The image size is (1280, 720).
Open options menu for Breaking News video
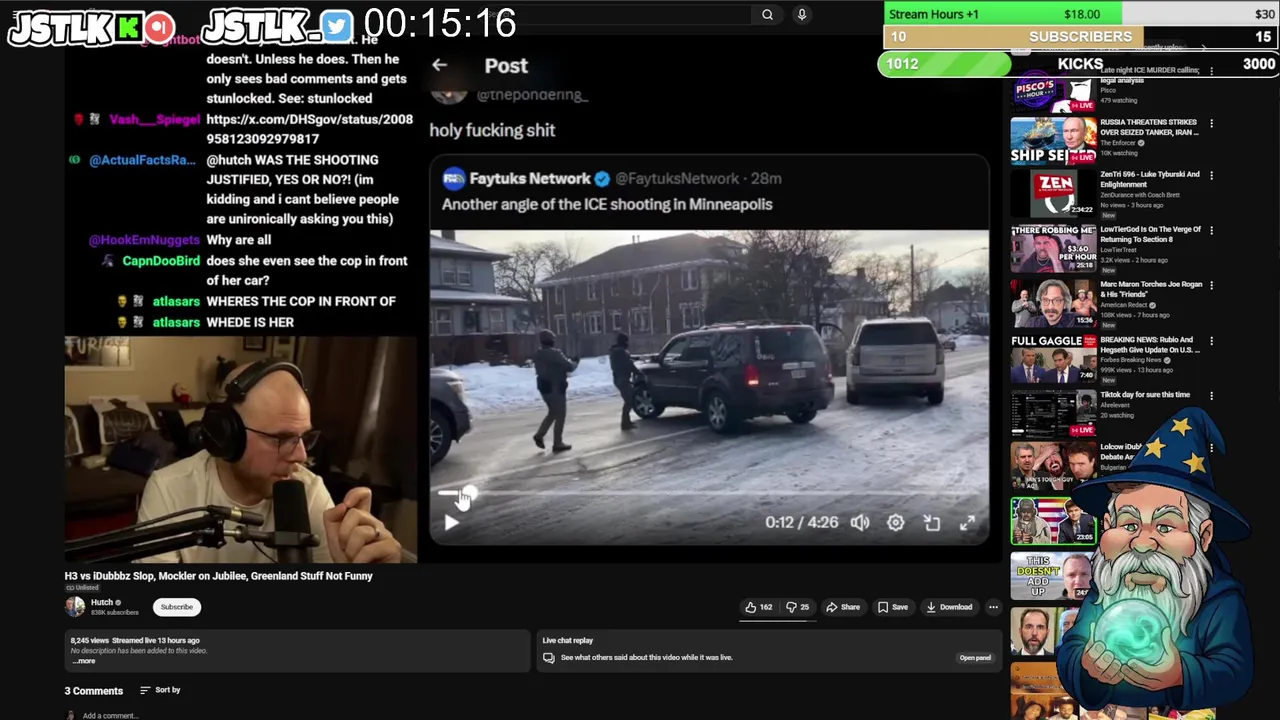coord(1211,341)
